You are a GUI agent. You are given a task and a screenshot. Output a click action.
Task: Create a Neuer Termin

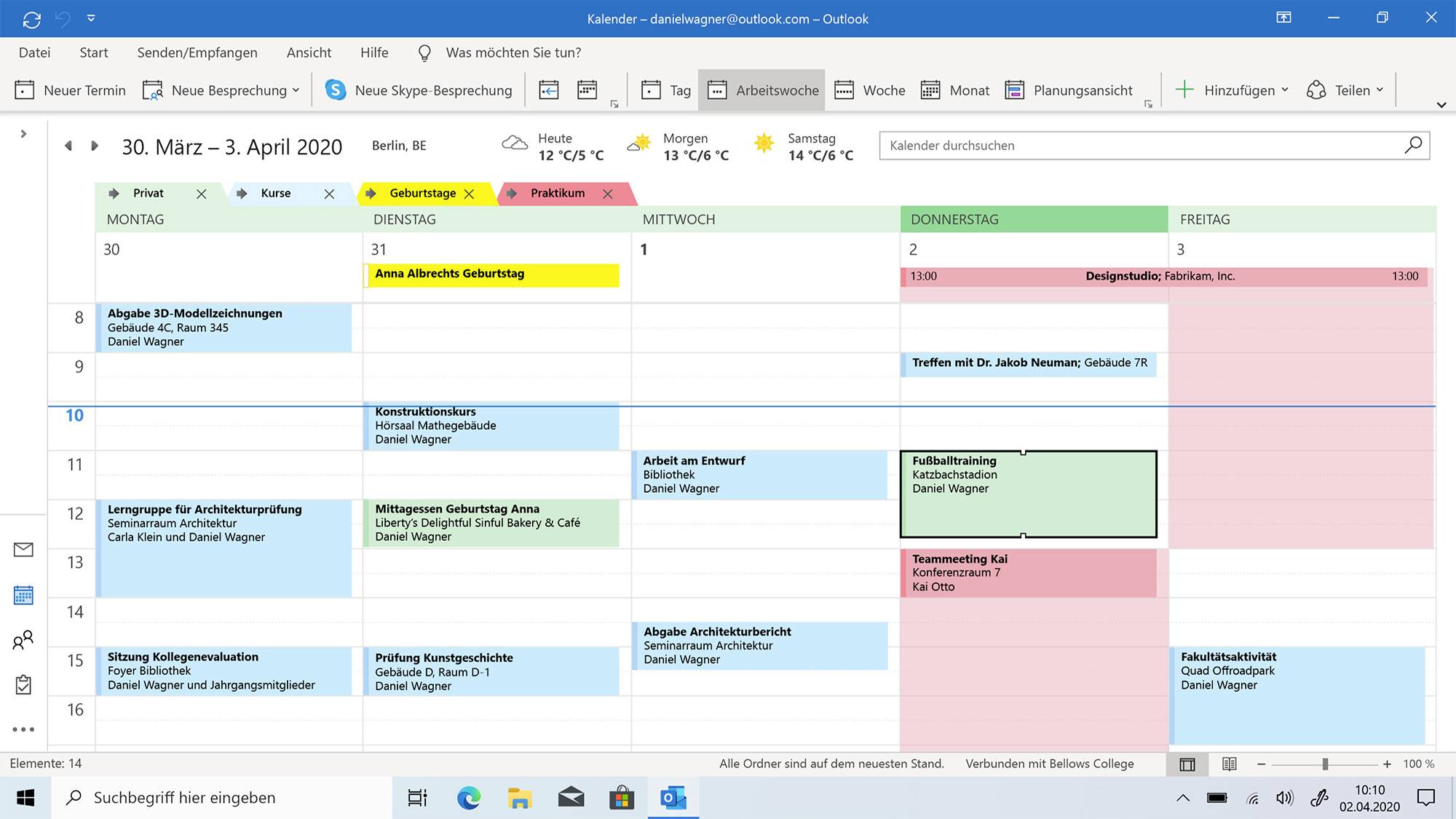pos(69,90)
